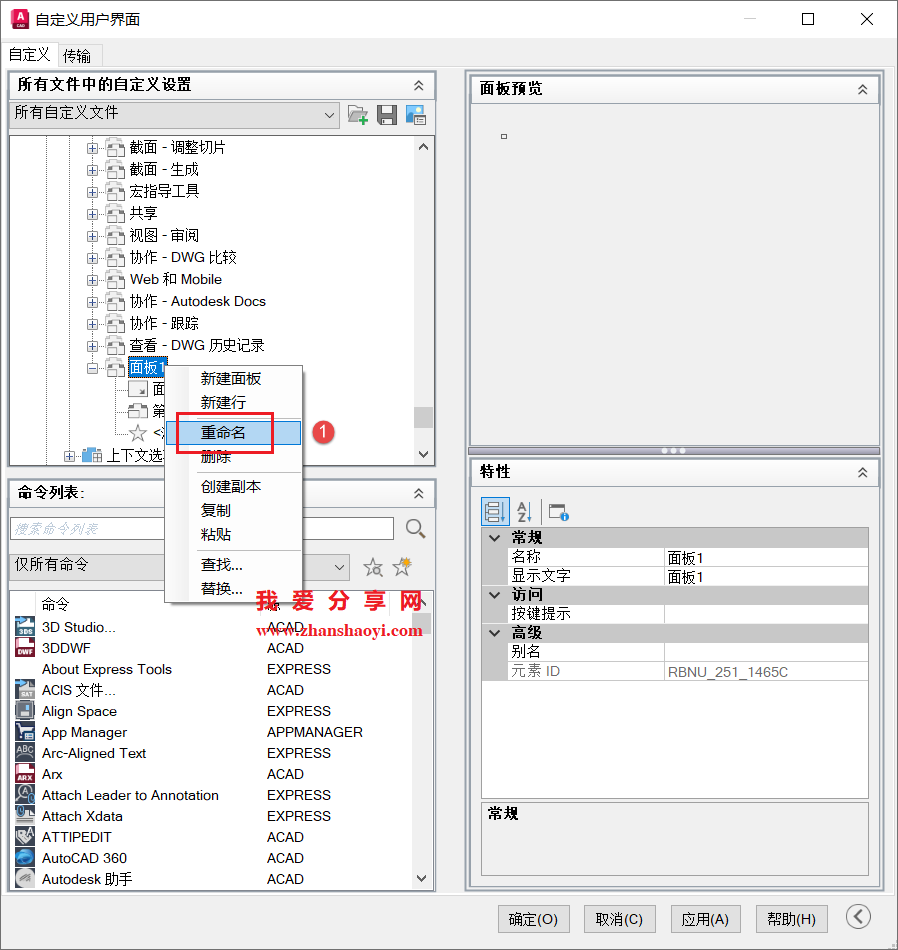Select the categorized view icon in 特性 panel
This screenshot has width=898, height=950.
pyautogui.click(x=495, y=511)
